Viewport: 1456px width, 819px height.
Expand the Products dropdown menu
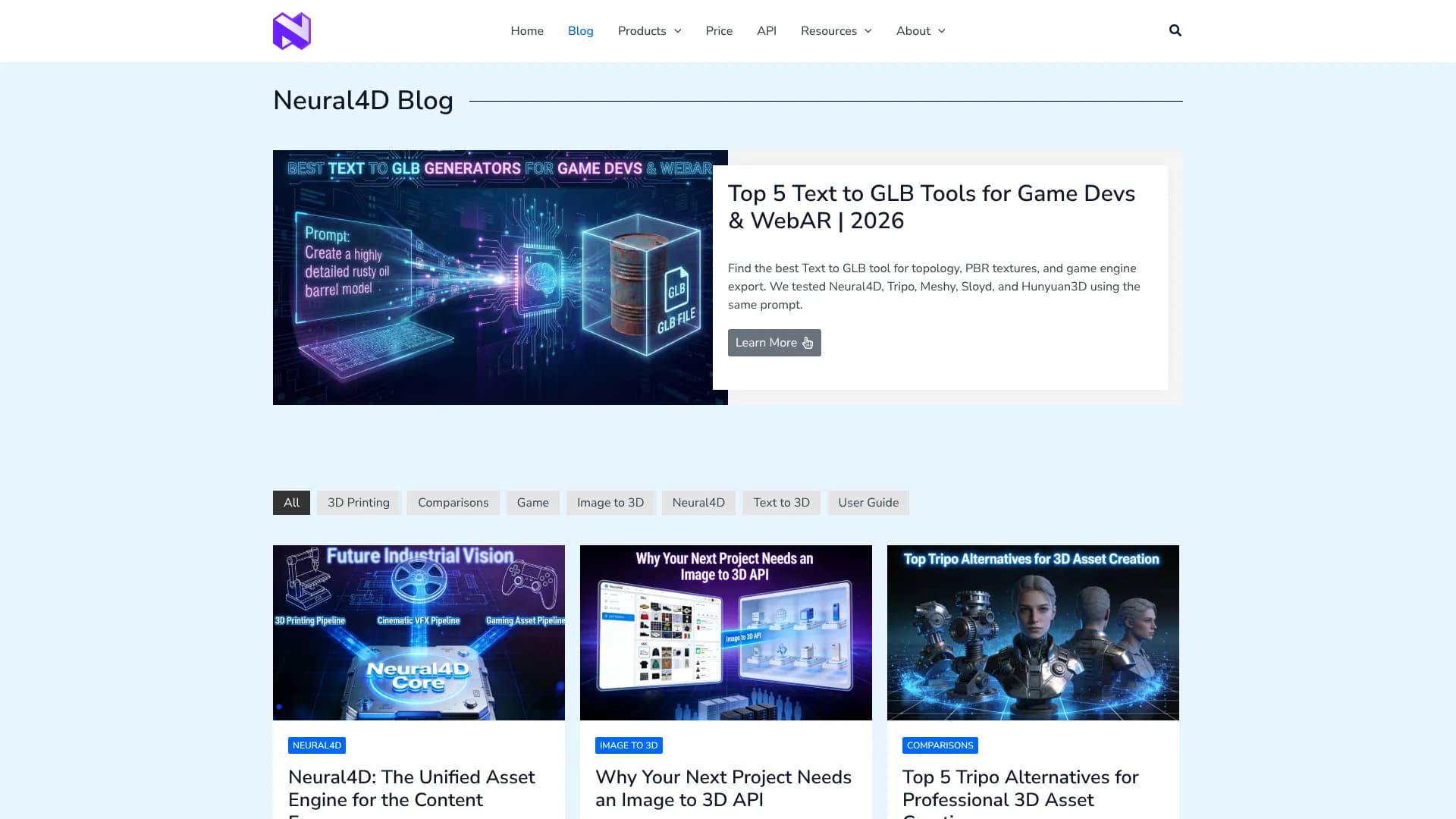[649, 31]
